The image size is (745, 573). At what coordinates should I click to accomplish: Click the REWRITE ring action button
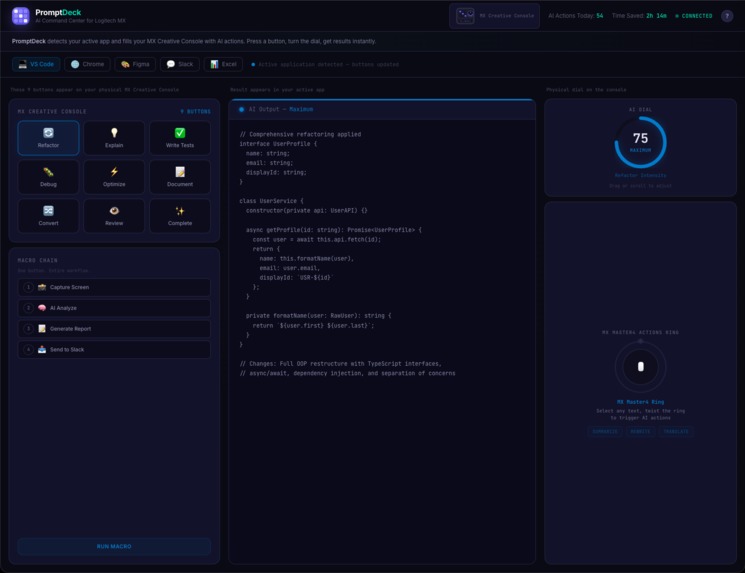click(x=640, y=431)
